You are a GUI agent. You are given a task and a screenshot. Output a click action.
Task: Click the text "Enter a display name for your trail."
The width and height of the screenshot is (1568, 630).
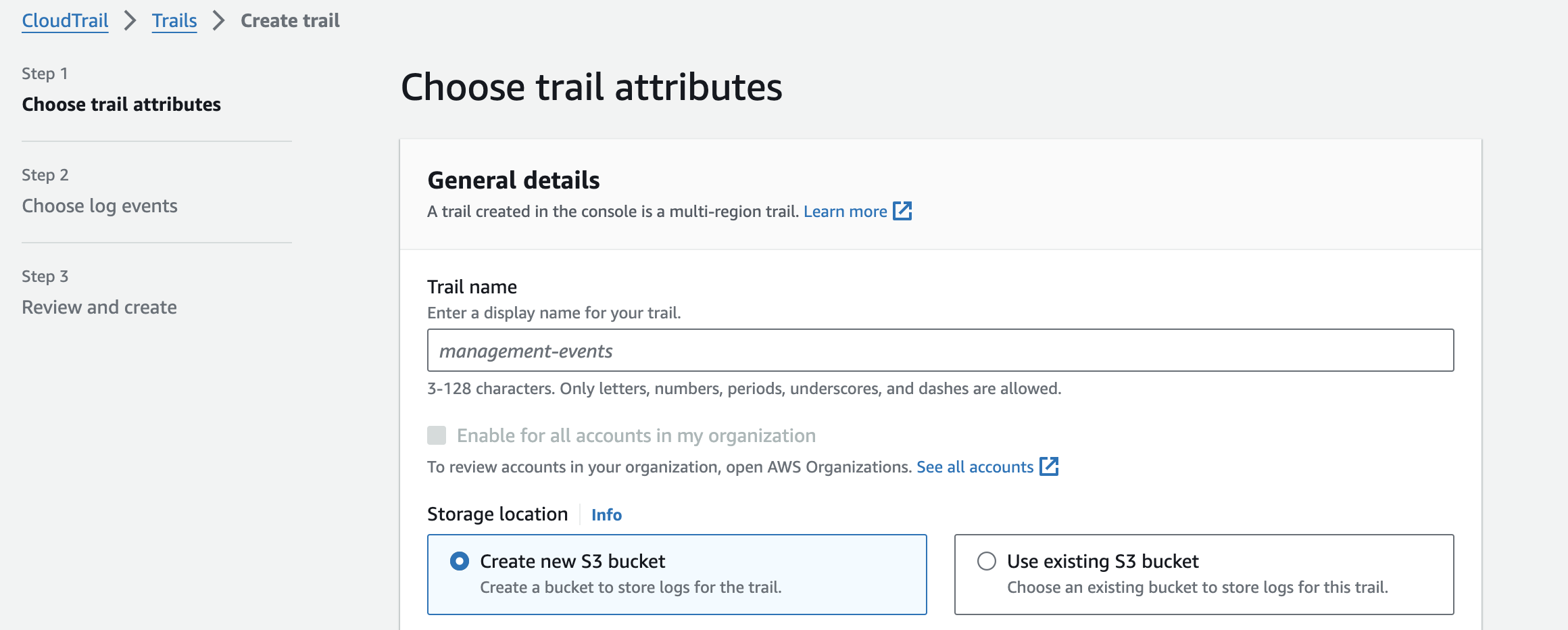pos(554,313)
